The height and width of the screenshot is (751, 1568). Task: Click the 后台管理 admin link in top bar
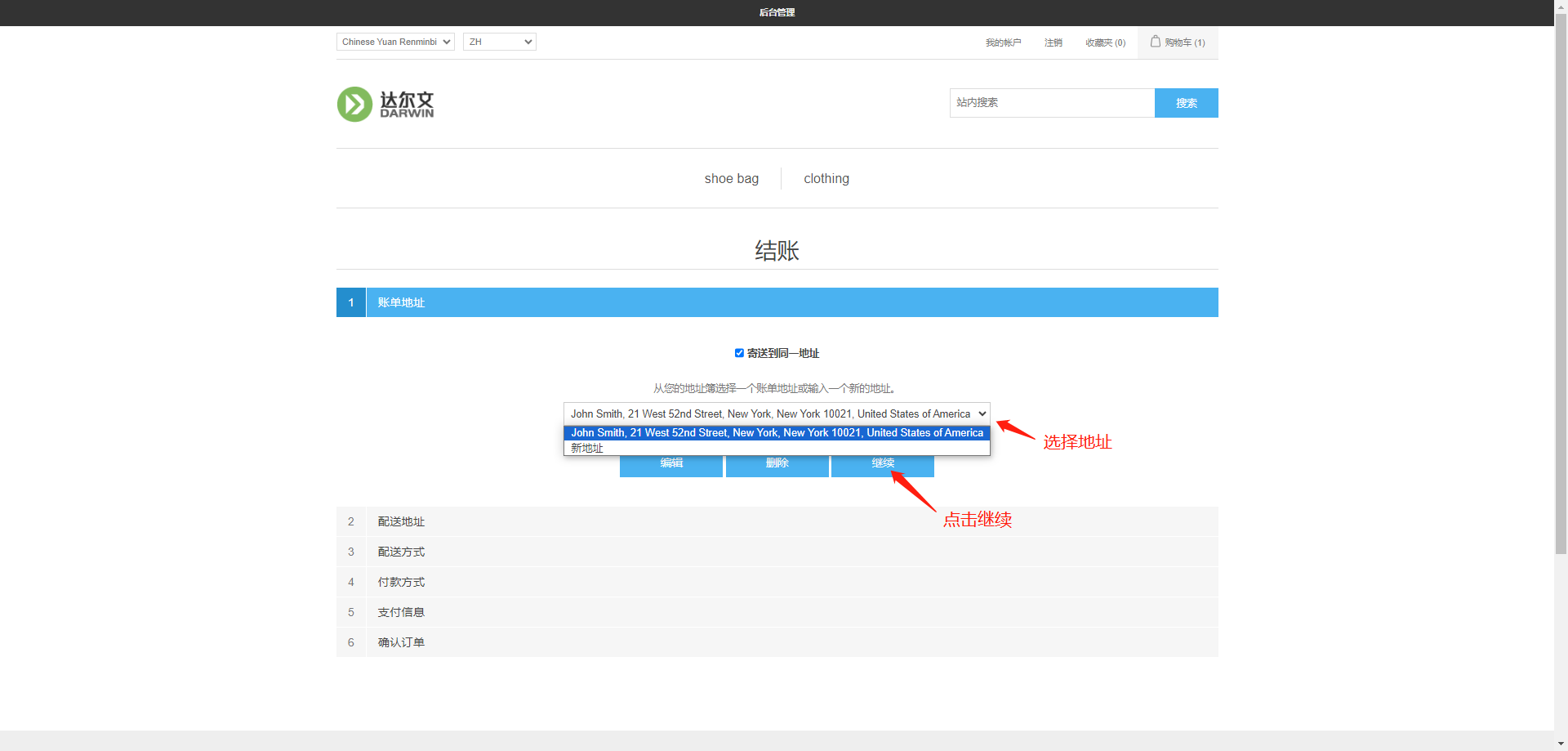click(777, 12)
